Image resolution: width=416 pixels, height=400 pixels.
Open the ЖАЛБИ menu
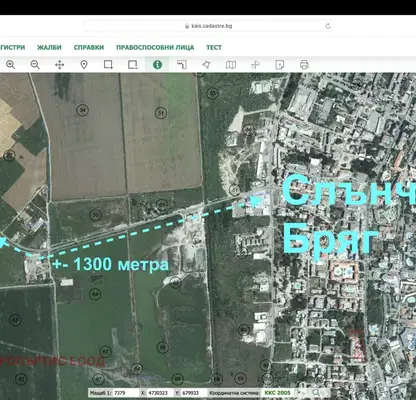point(49,47)
